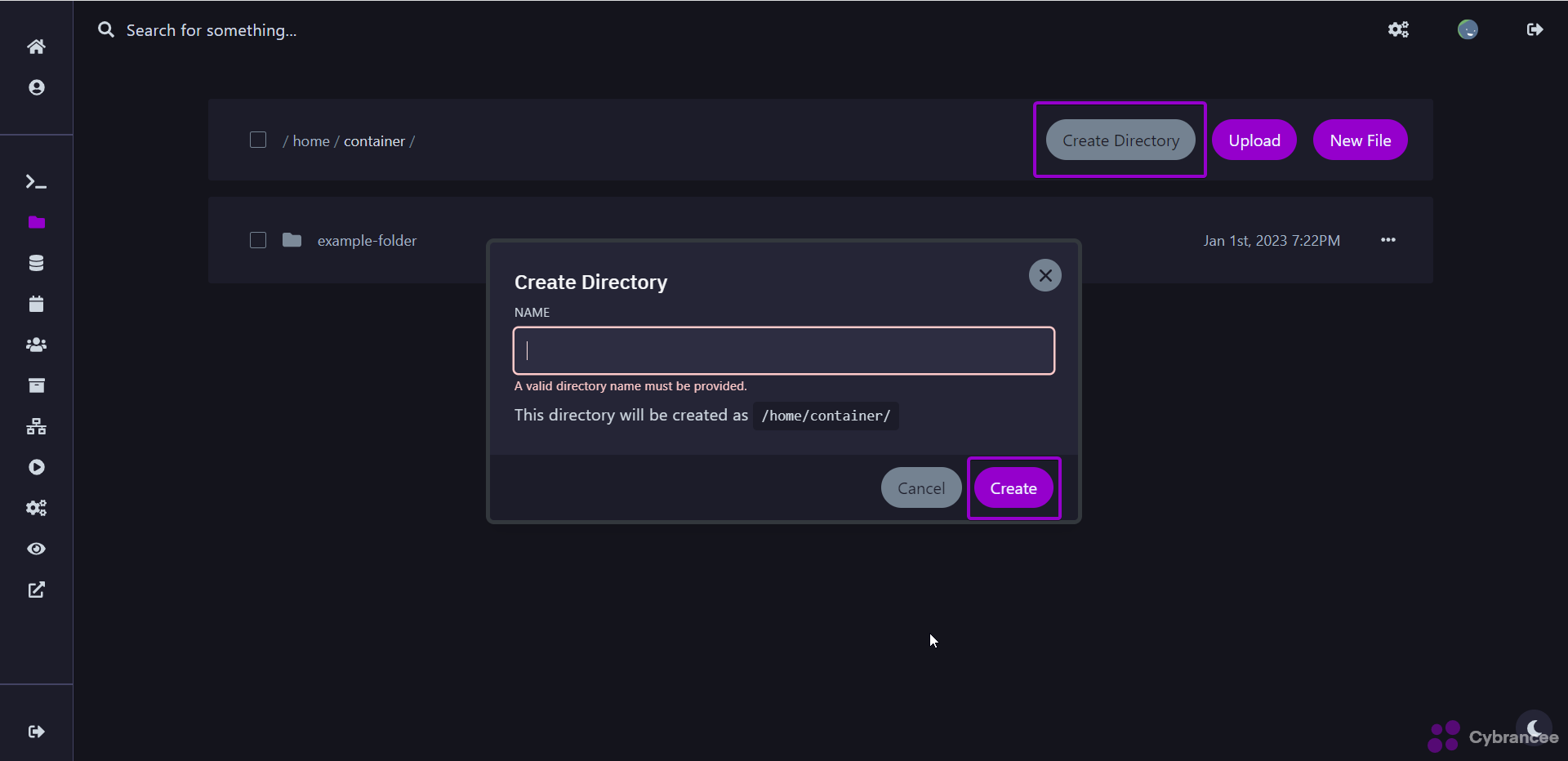
Task: Sign out using the exit arrow at sidebar bottom
Action: pos(36,732)
